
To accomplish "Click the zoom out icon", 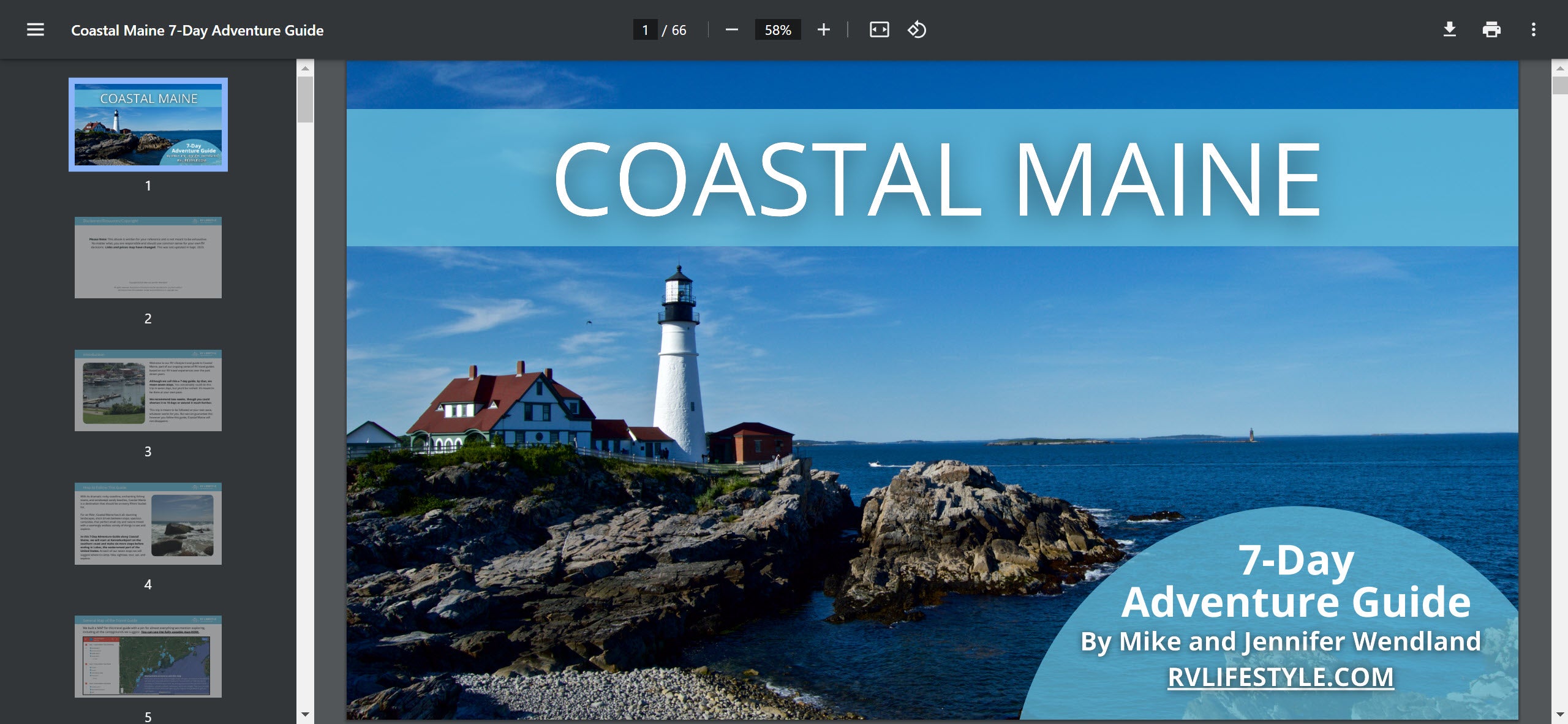I will click(x=731, y=29).
